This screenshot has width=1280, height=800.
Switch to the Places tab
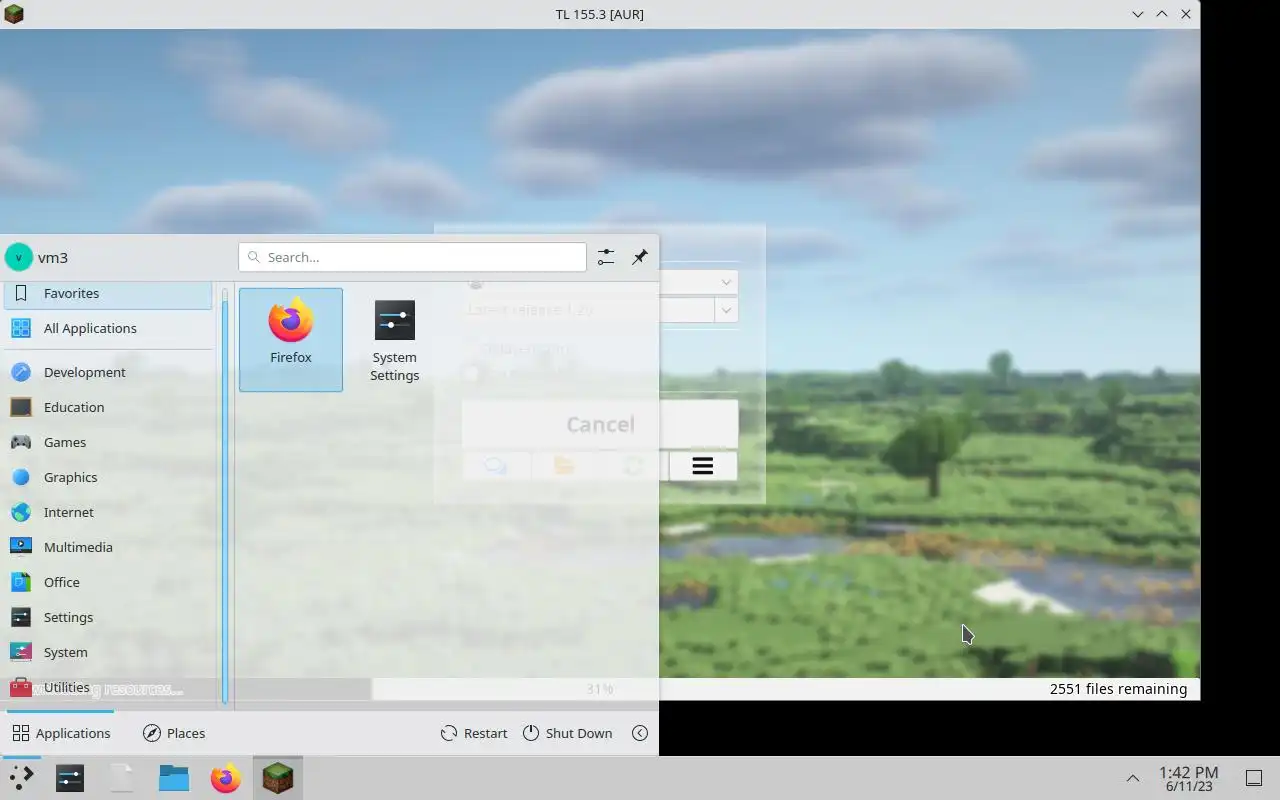click(174, 733)
